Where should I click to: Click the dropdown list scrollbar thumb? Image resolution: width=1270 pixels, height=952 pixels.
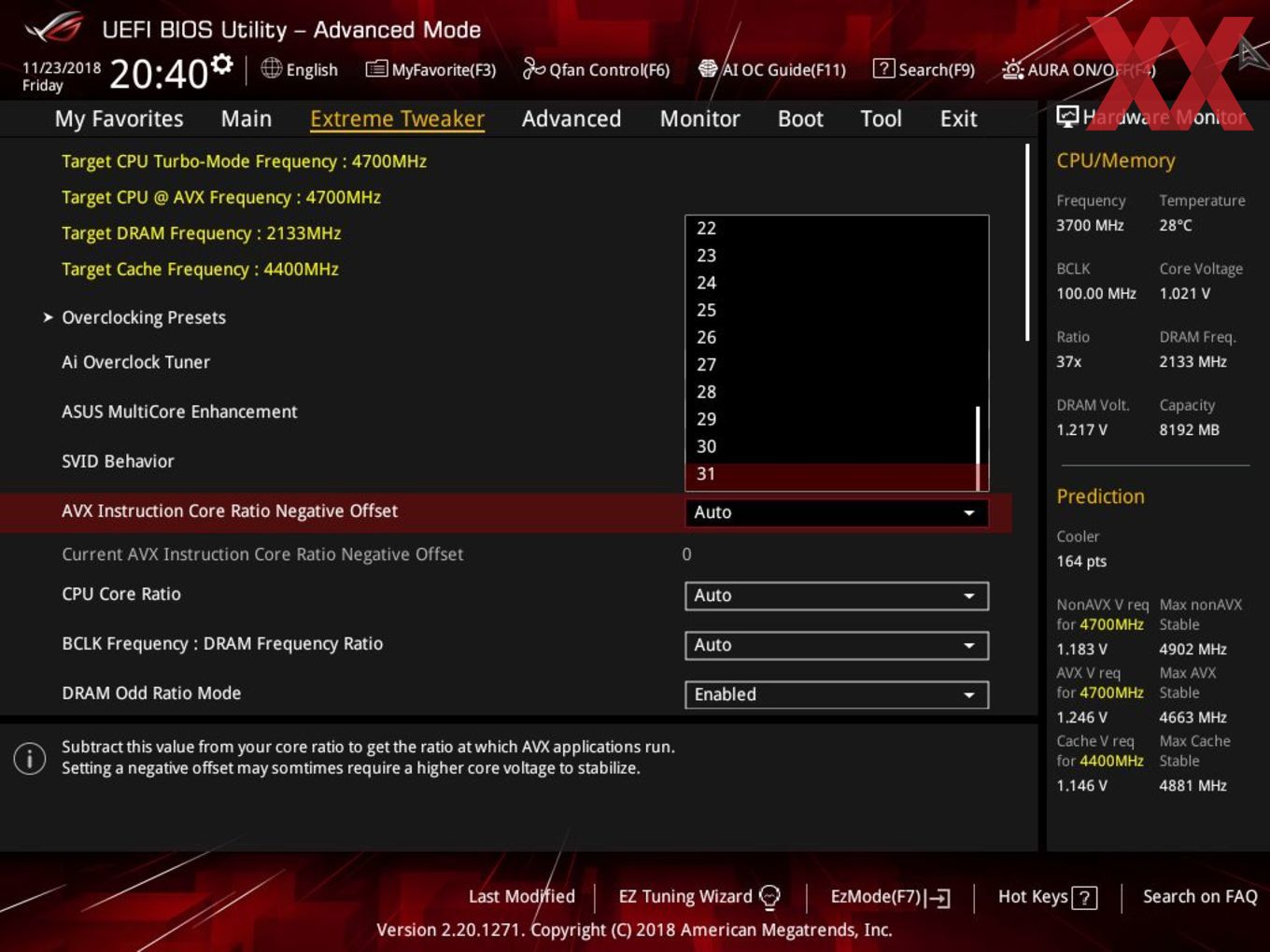(x=978, y=447)
